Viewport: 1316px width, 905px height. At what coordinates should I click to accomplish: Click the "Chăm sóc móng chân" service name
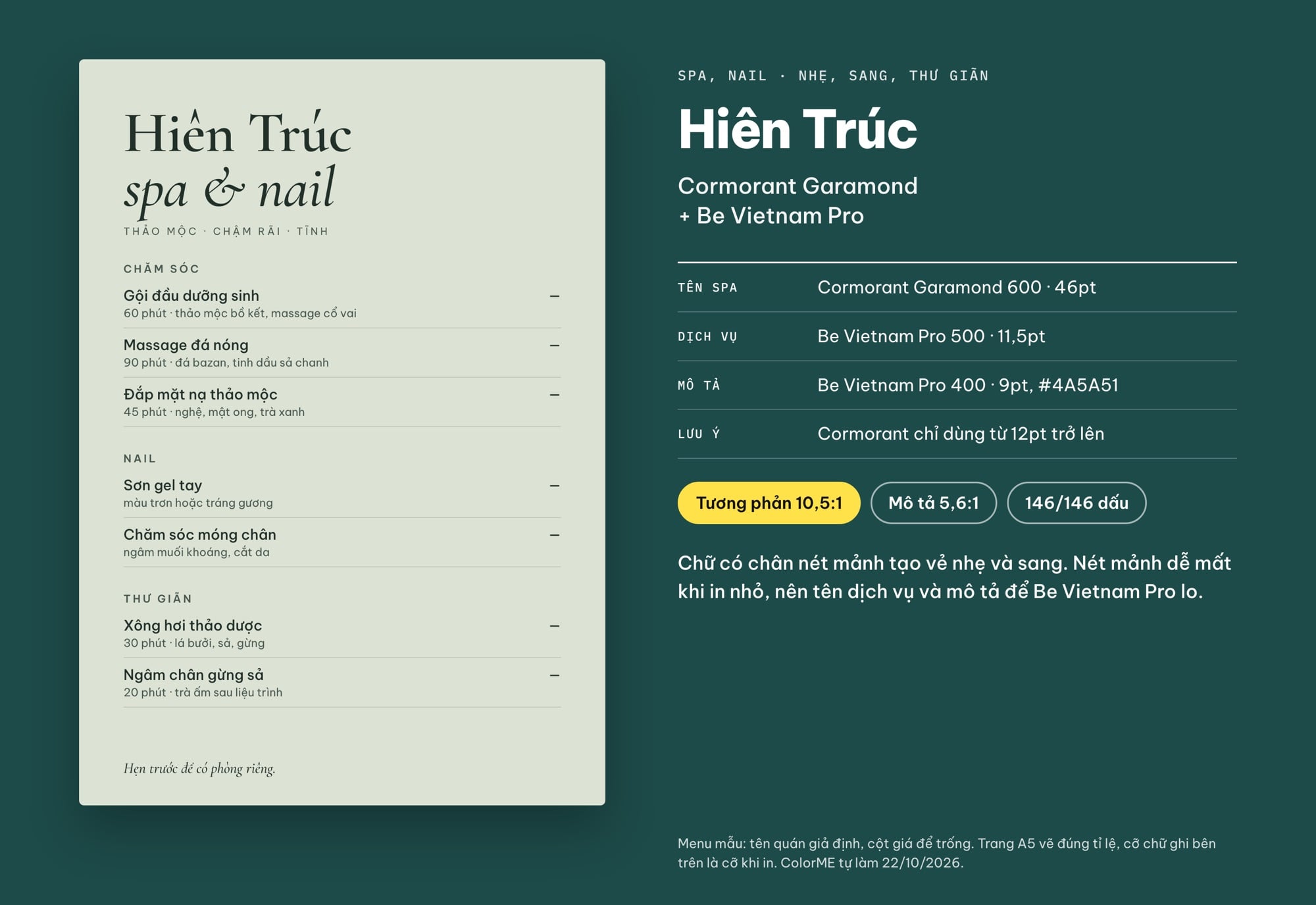tap(199, 534)
